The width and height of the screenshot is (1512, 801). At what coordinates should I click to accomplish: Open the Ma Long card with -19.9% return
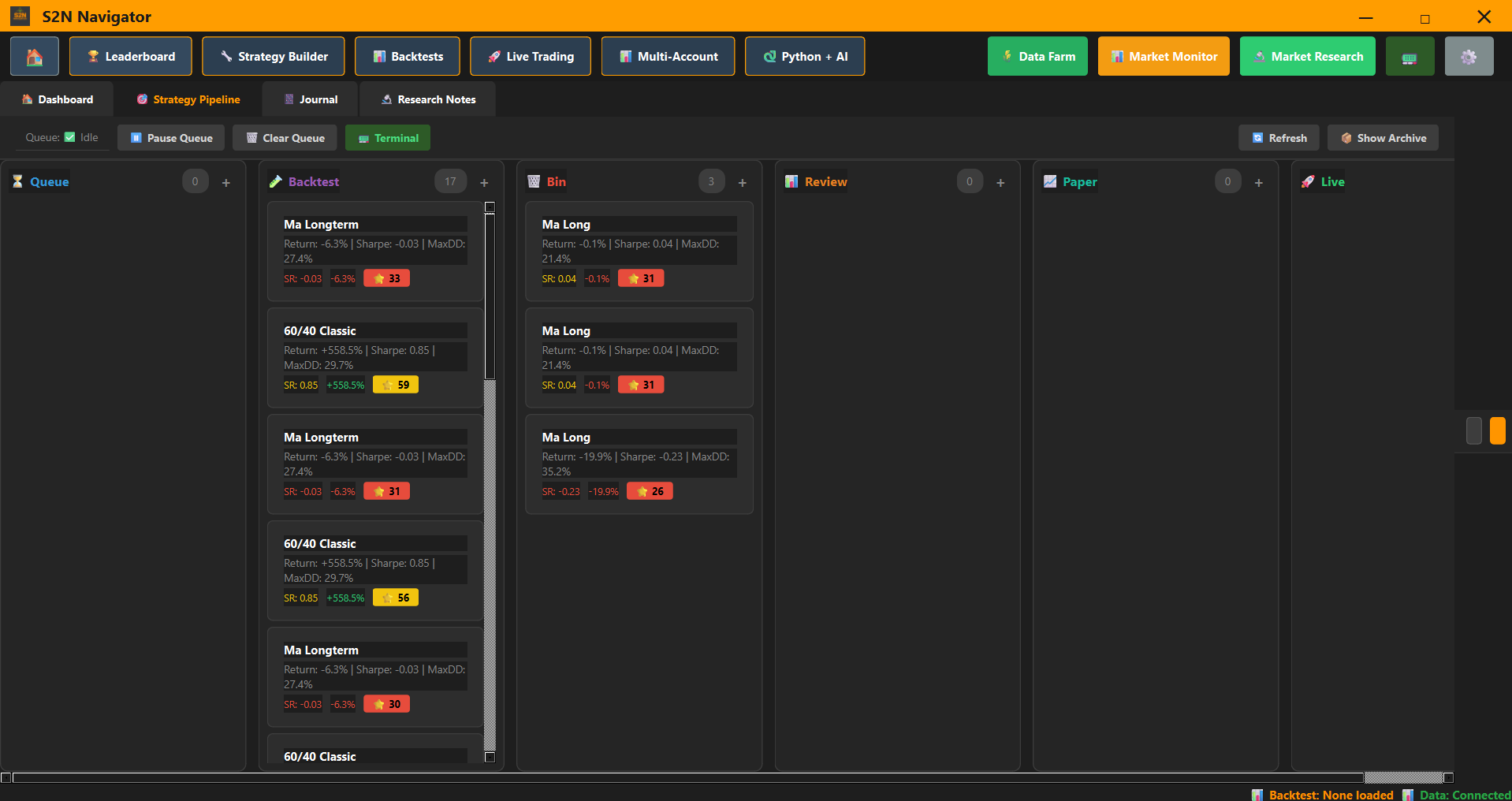coord(639,464)
